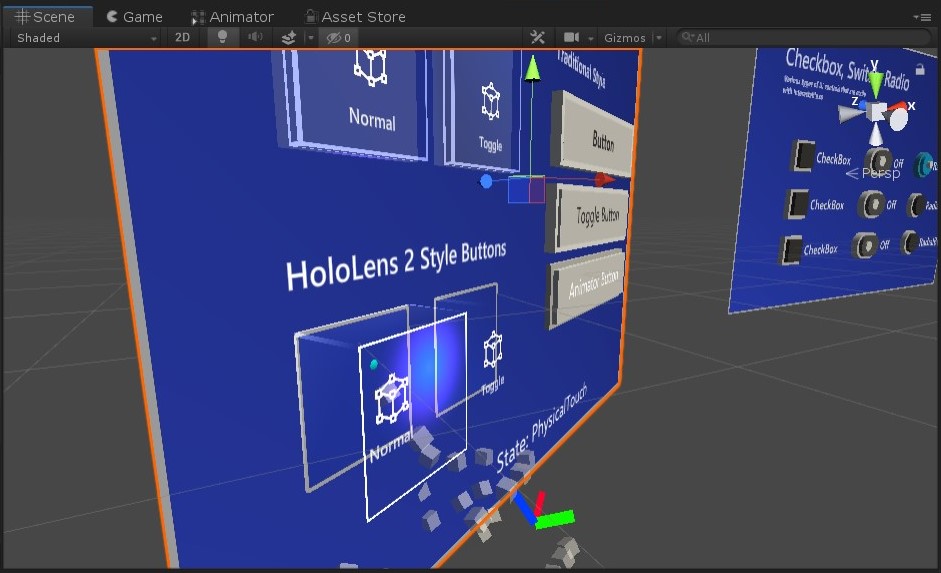Click the scene camera settings icon
Viewport: 941px width, 573px height.
point(571,38)
